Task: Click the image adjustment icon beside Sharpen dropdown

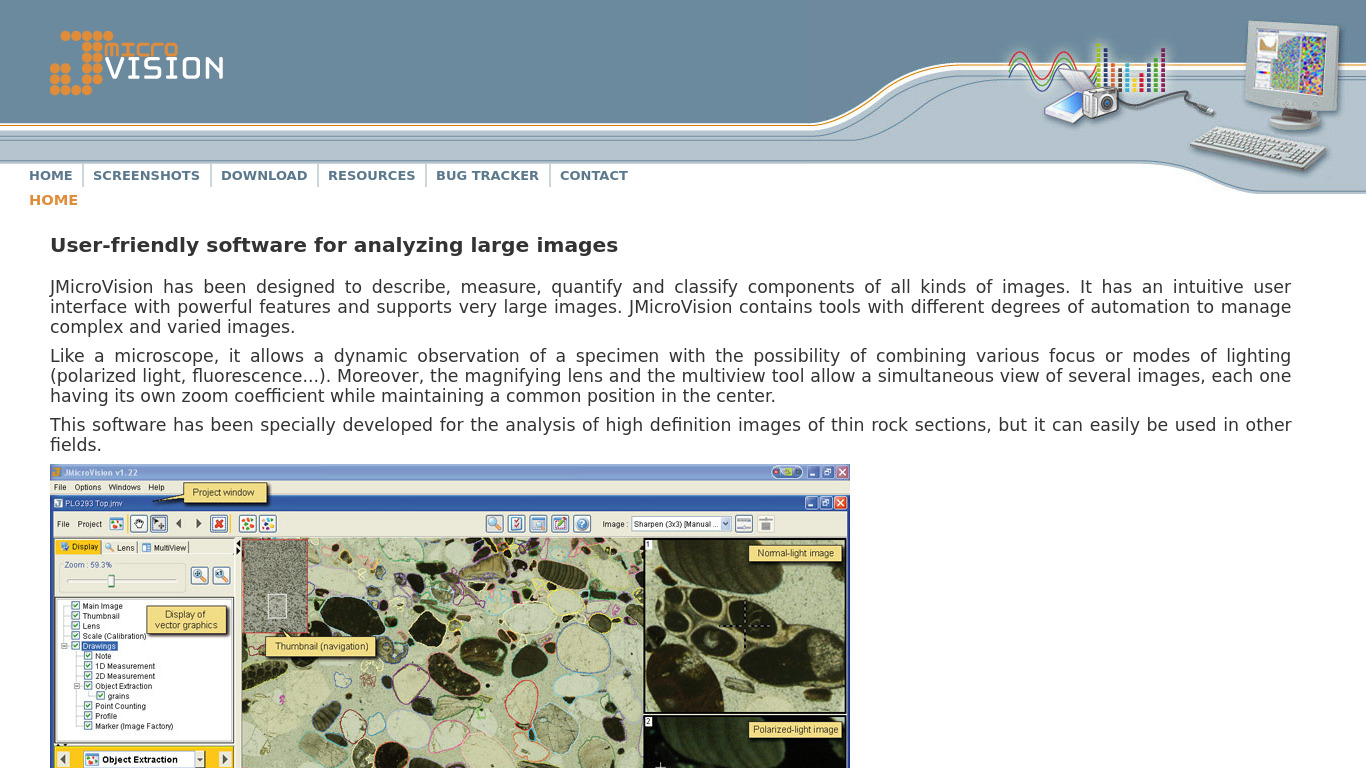Action: point(744,523)
